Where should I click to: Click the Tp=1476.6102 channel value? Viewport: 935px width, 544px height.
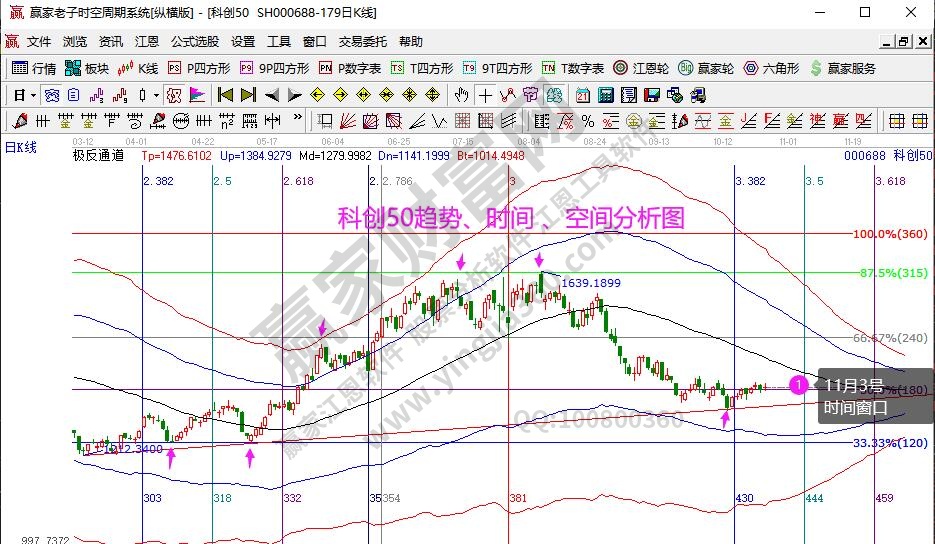coord(177,156)
